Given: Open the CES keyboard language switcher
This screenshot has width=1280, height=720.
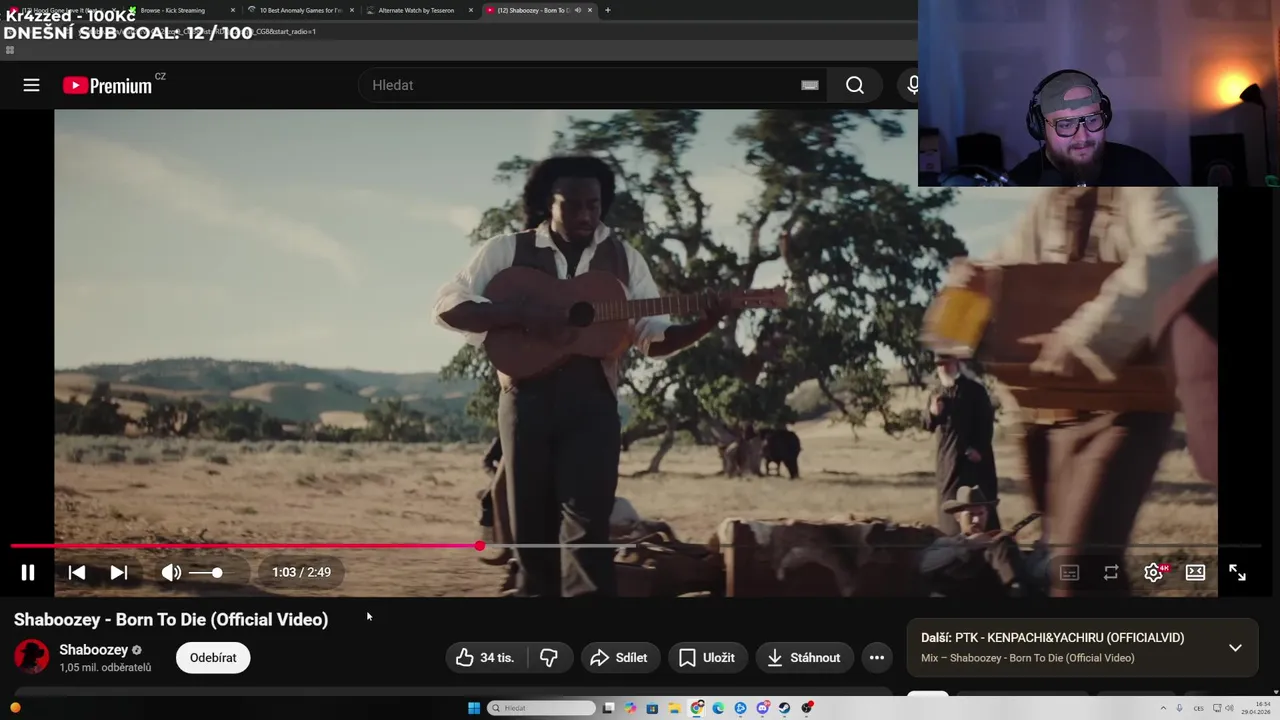Looking at the screenshot, I should [x=1198, y=708].
